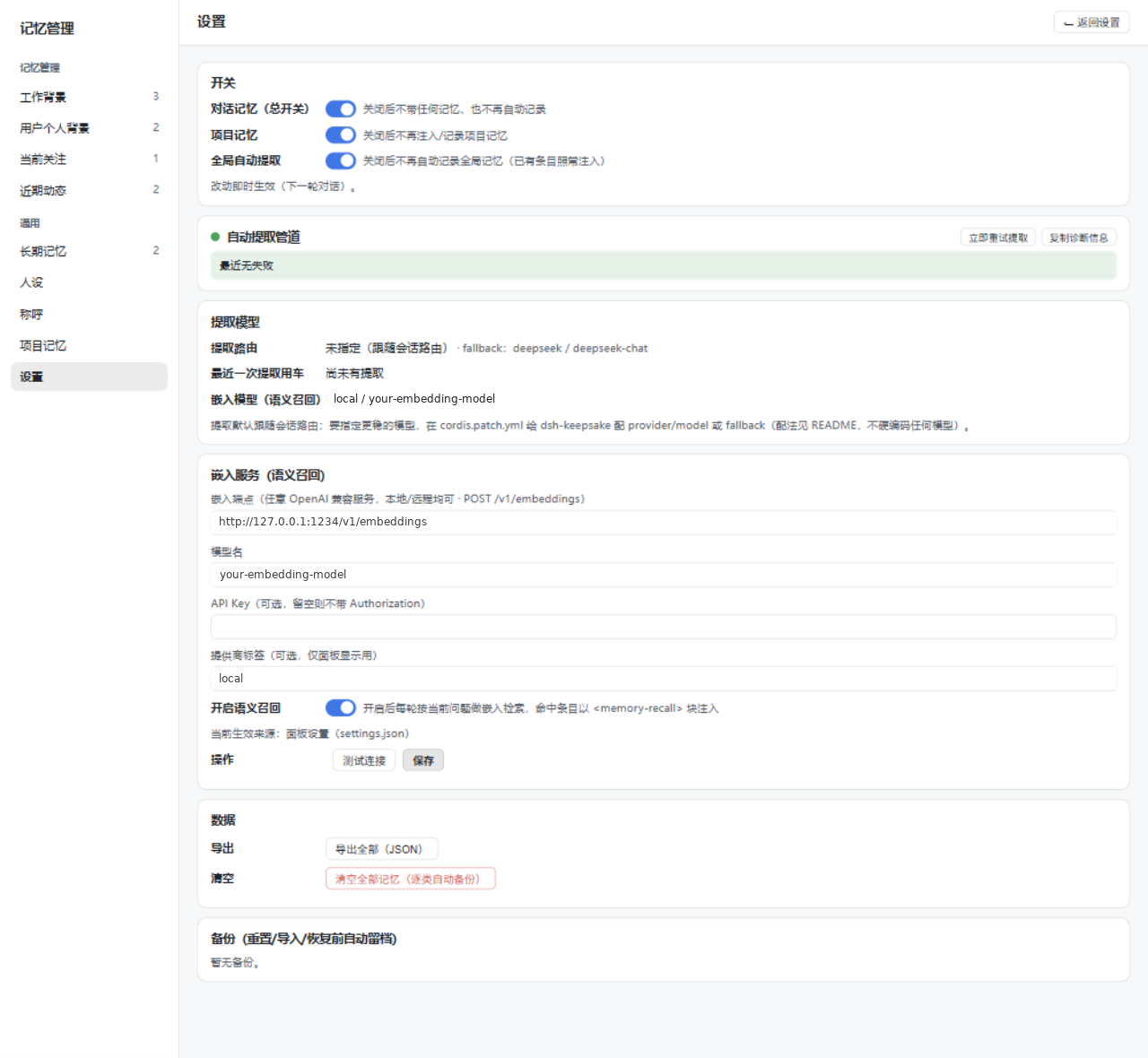1148x1058 pixels.
Task: Click the 改动即时生效 note
Action: (x=283, y=186)
